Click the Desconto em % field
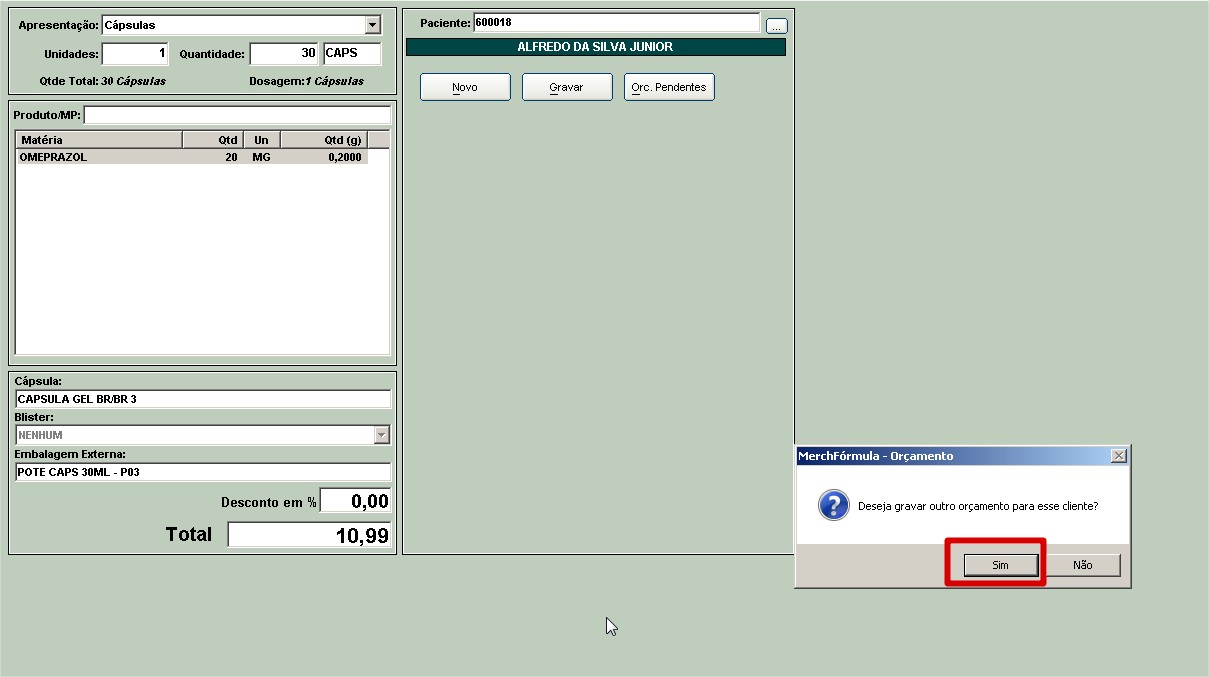This screenshot has width=1209, height=677. 355,502
